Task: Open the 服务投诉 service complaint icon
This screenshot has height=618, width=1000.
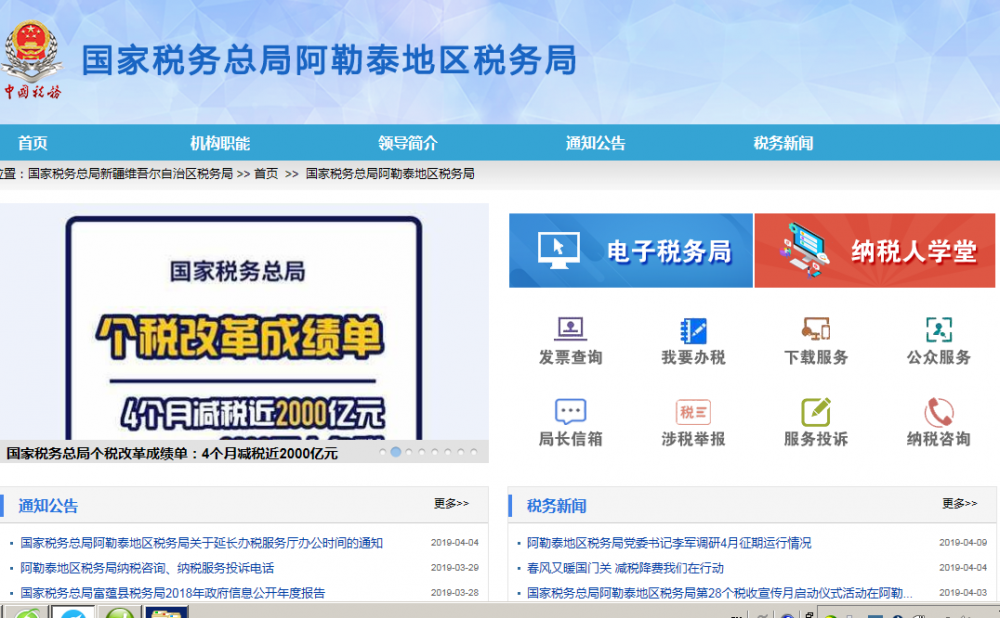Action: click(x=815, y=420)
